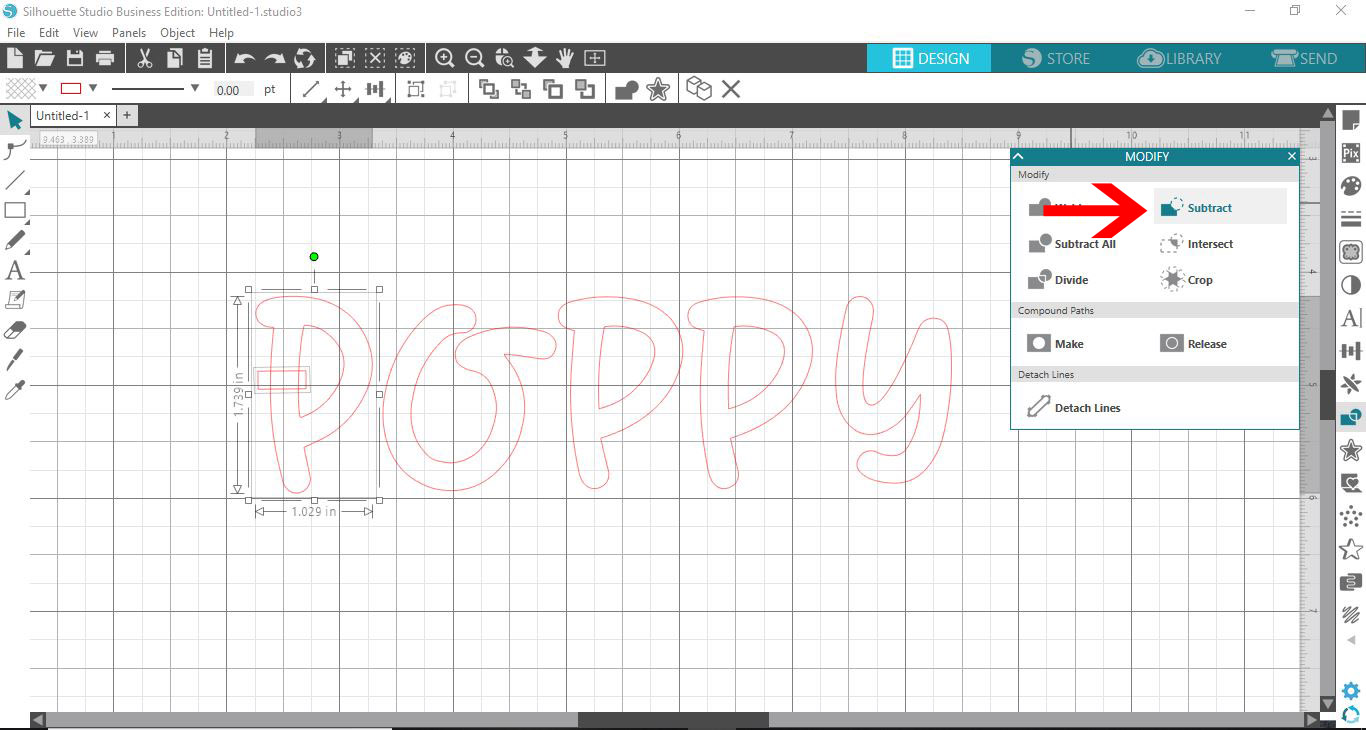
Task: Open line style dropdown arrow
Action: click(194, 89)
